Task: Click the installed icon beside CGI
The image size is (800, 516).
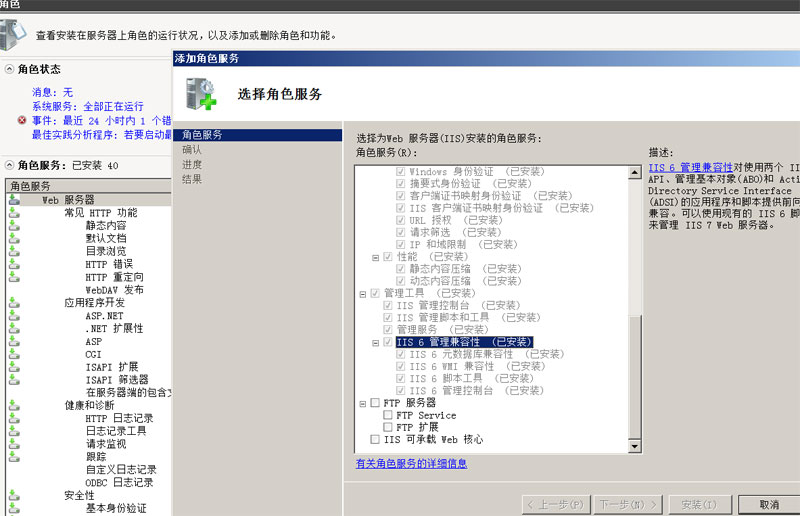Action: coord(14,354)
